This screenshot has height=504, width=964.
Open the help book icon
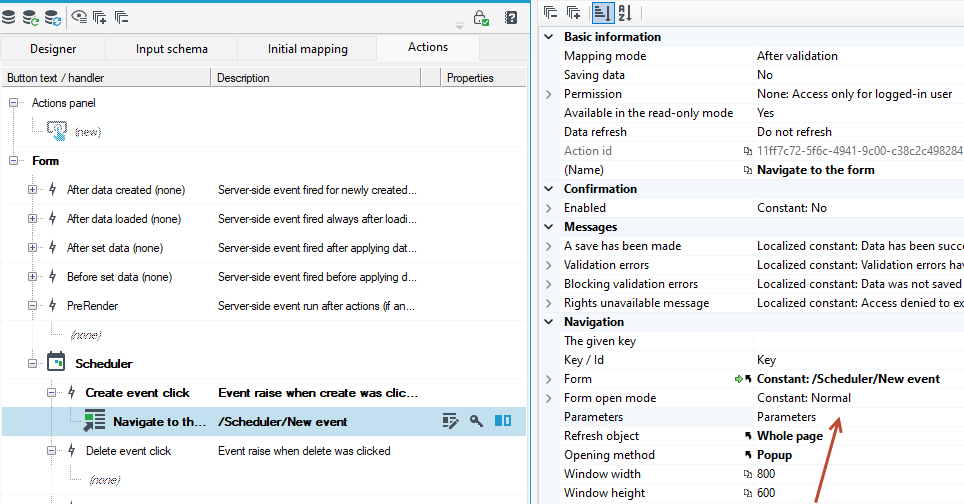(x=511, y=18)
